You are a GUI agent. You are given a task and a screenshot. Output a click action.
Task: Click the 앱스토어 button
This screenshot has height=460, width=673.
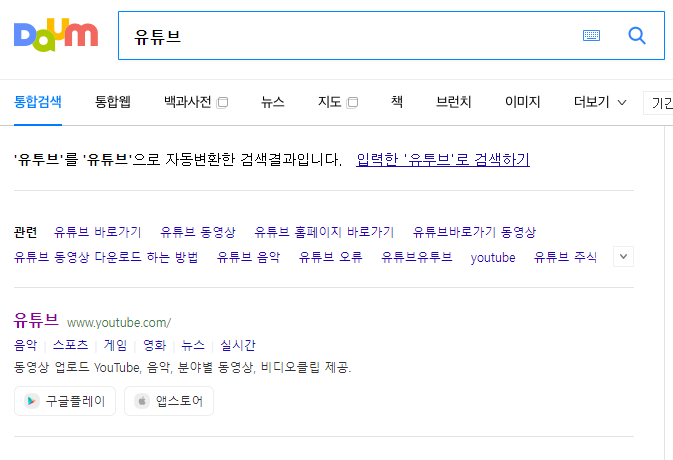169,401
